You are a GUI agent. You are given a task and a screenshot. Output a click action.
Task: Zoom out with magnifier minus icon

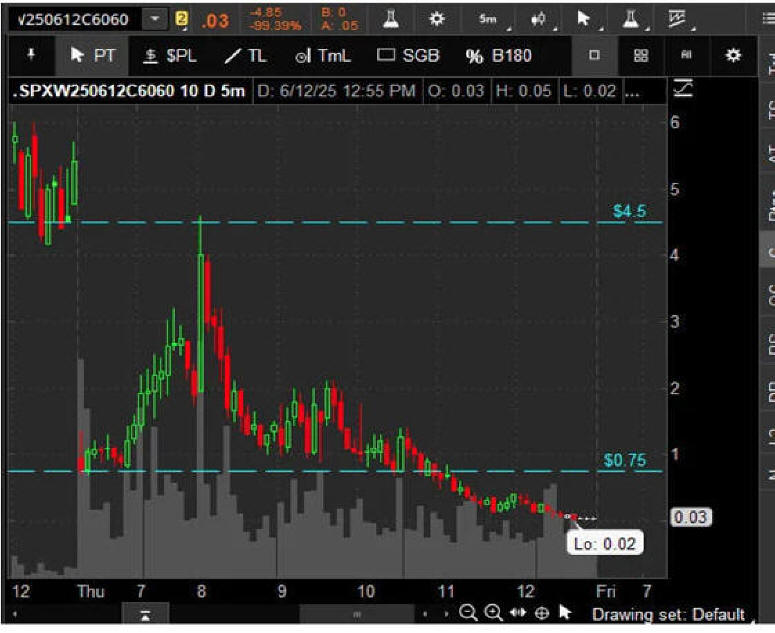[468, 613]
